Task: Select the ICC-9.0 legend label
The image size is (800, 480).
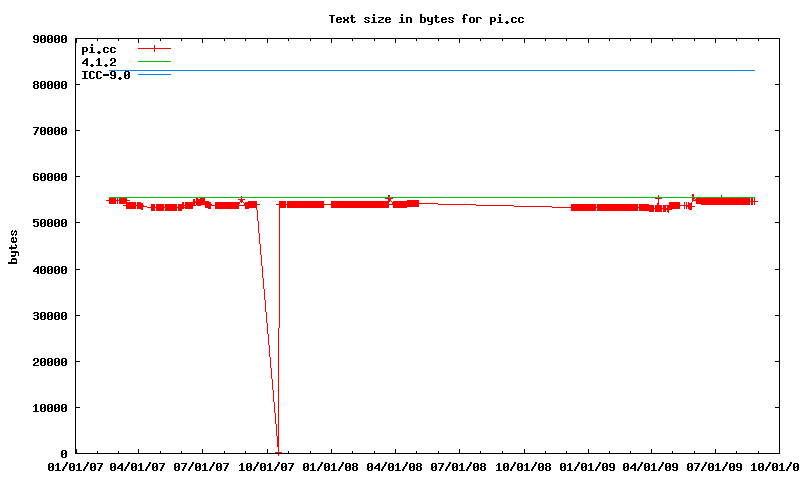Action: point(105,75)
